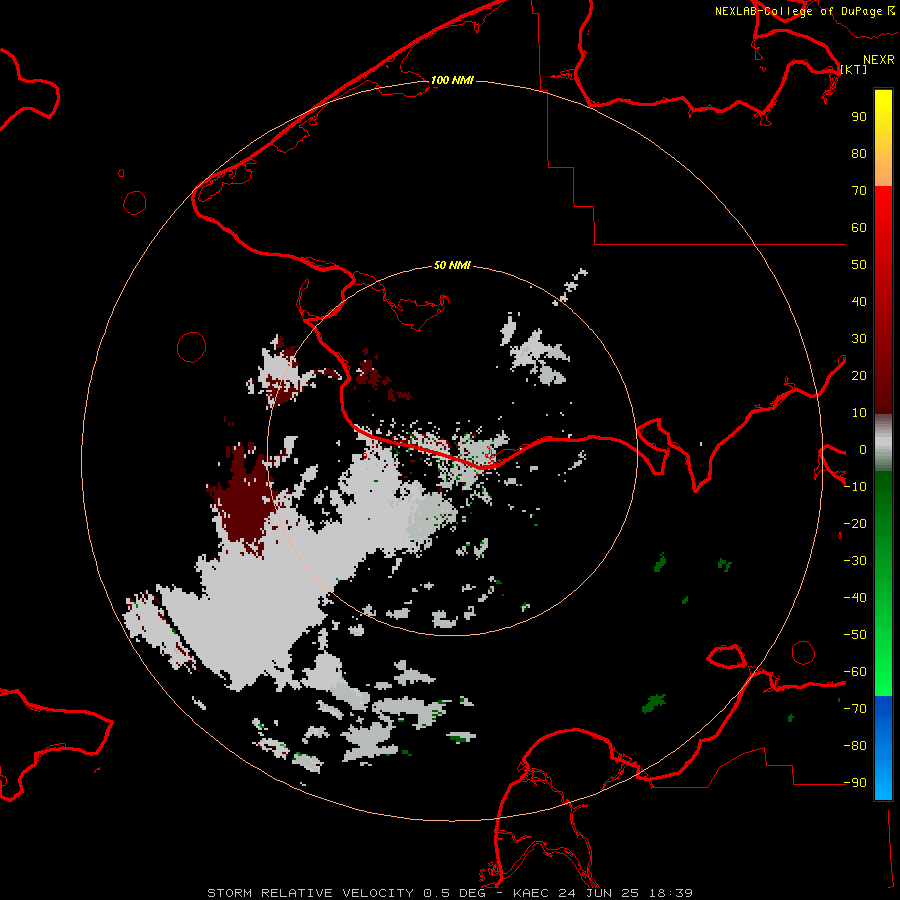Screen dimensions: 900x900
Task: Click the positive 70 scale value
Action: pos(859,191)
